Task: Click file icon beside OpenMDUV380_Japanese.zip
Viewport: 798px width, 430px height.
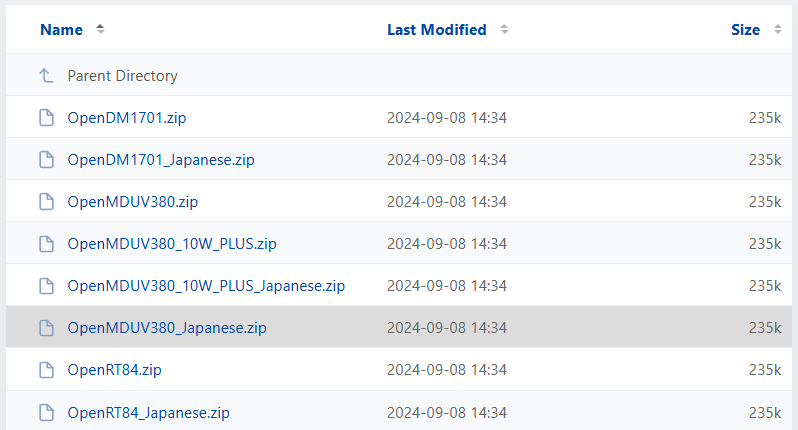Action: coord(46,328)
